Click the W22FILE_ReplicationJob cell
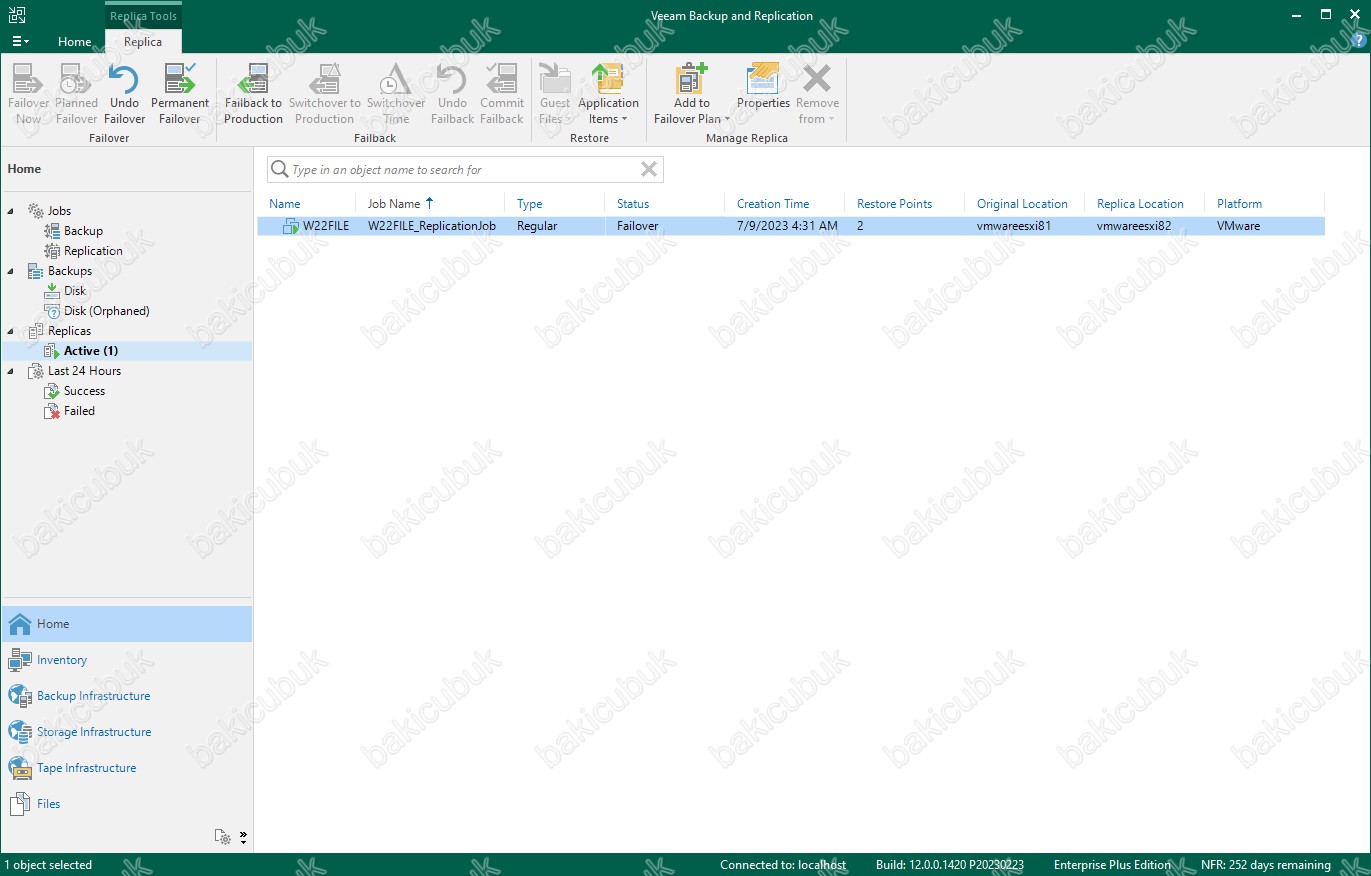The height and width of the screenshot is (876, 1371). pos(432,226)
